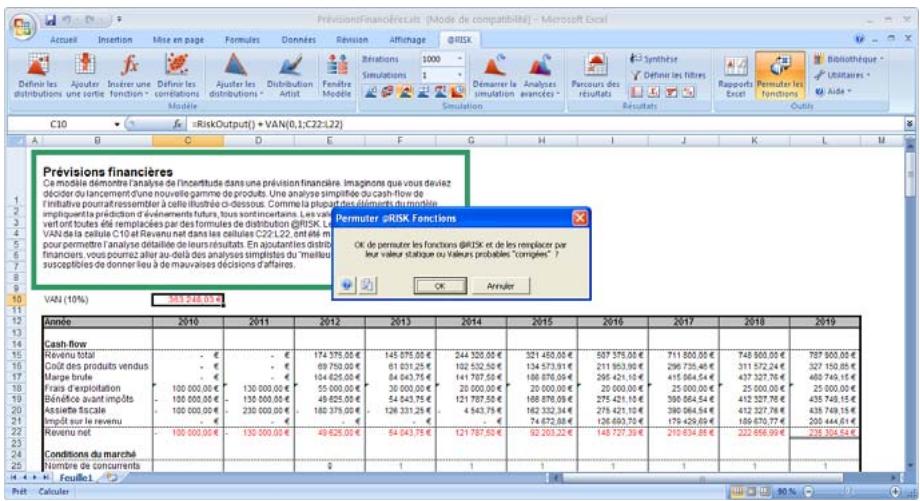The height and width of the screenshot is (501, 920).
Task: Select row 10 header
Action: (16, 299)
